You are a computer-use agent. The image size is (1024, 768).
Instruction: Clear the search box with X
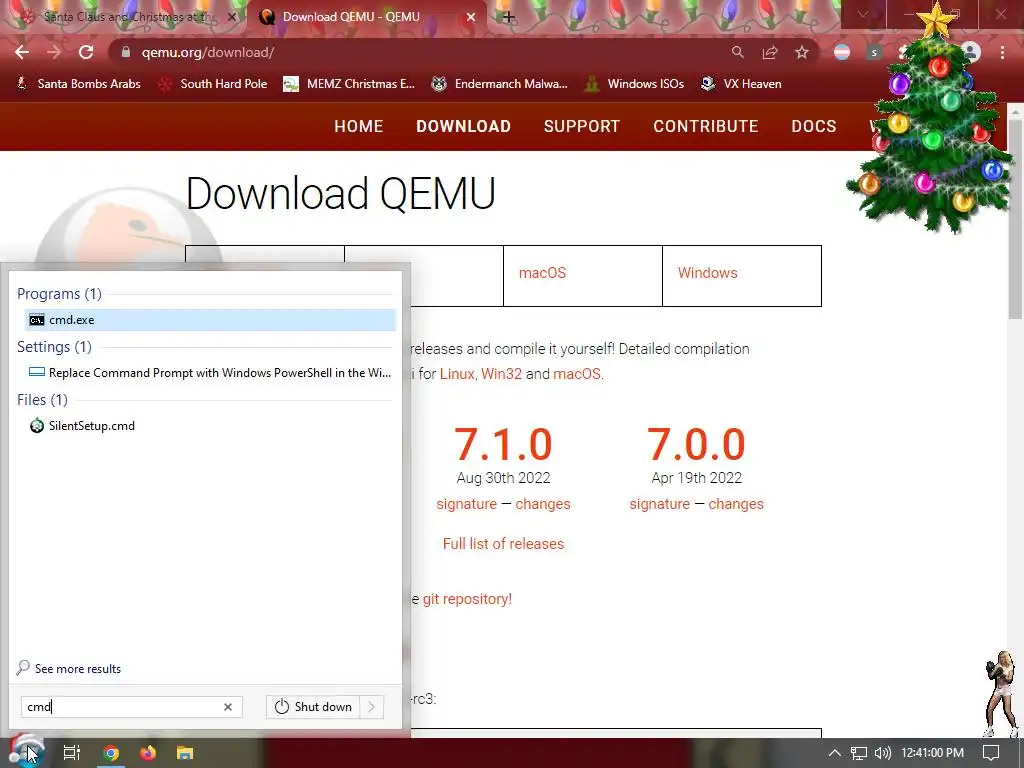228,707
